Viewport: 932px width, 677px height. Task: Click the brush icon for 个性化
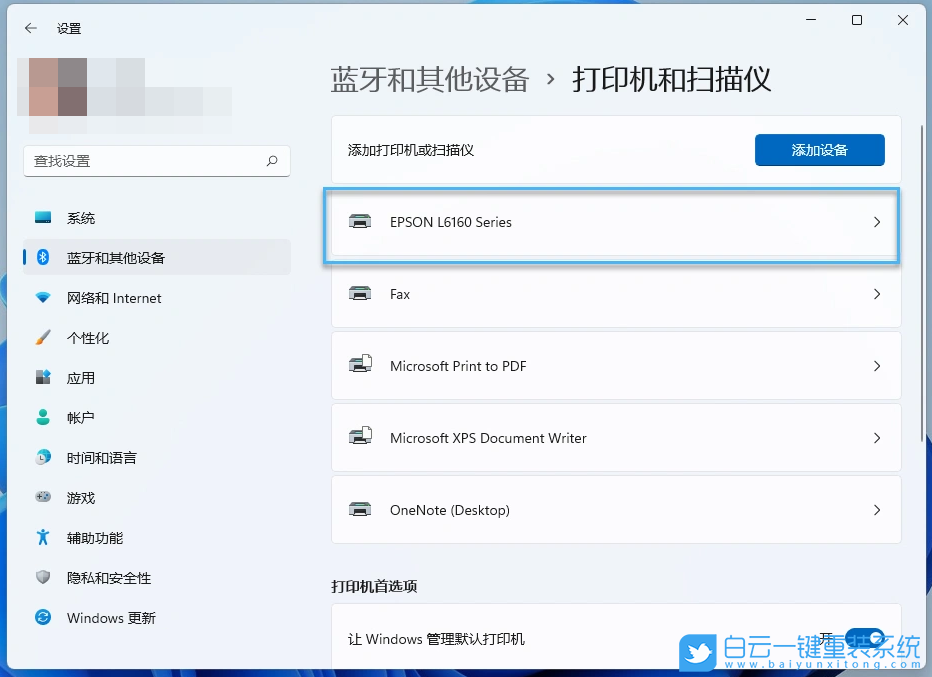pyautogui.click(x=41, y=337)
